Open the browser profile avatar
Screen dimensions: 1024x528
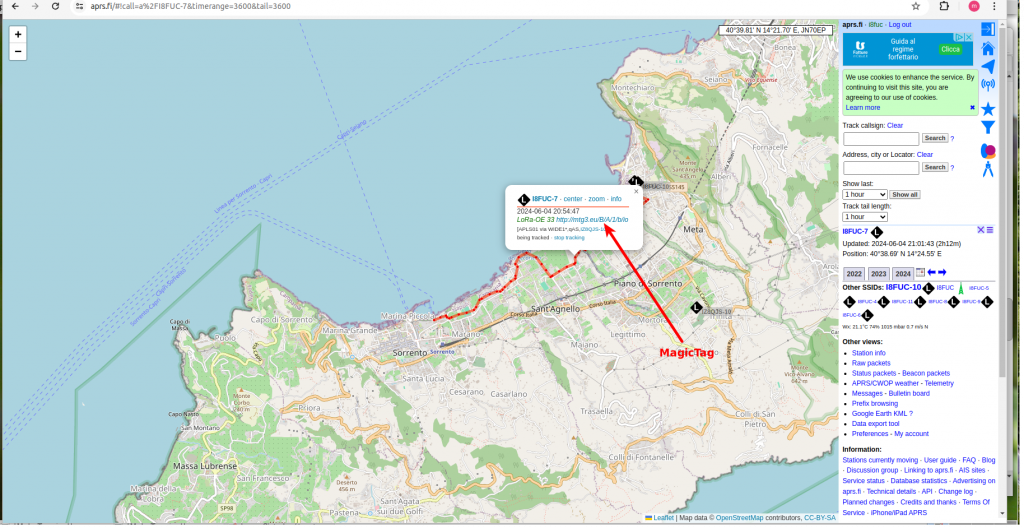coord(974,6)
